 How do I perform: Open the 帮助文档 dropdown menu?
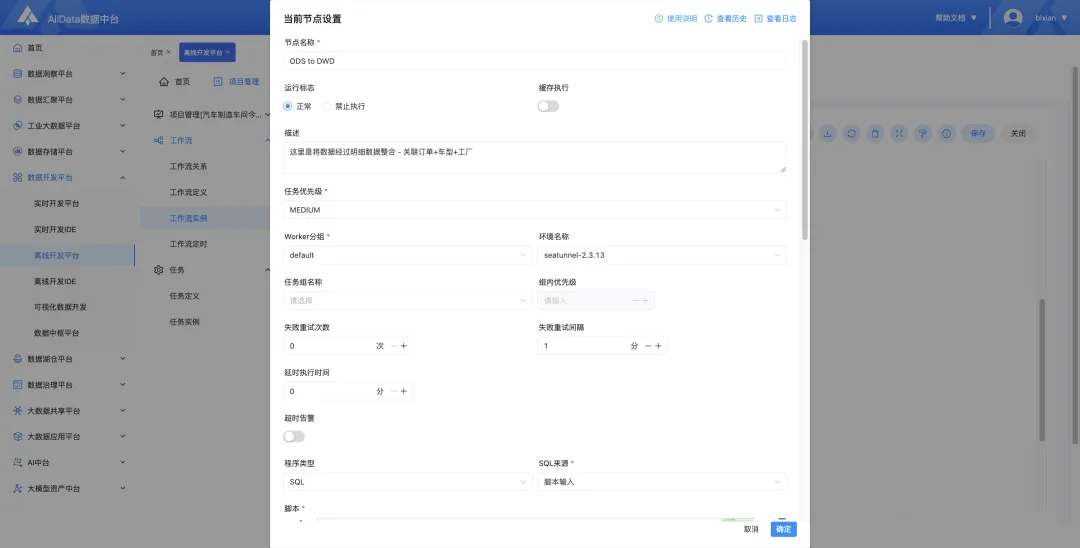956,18
